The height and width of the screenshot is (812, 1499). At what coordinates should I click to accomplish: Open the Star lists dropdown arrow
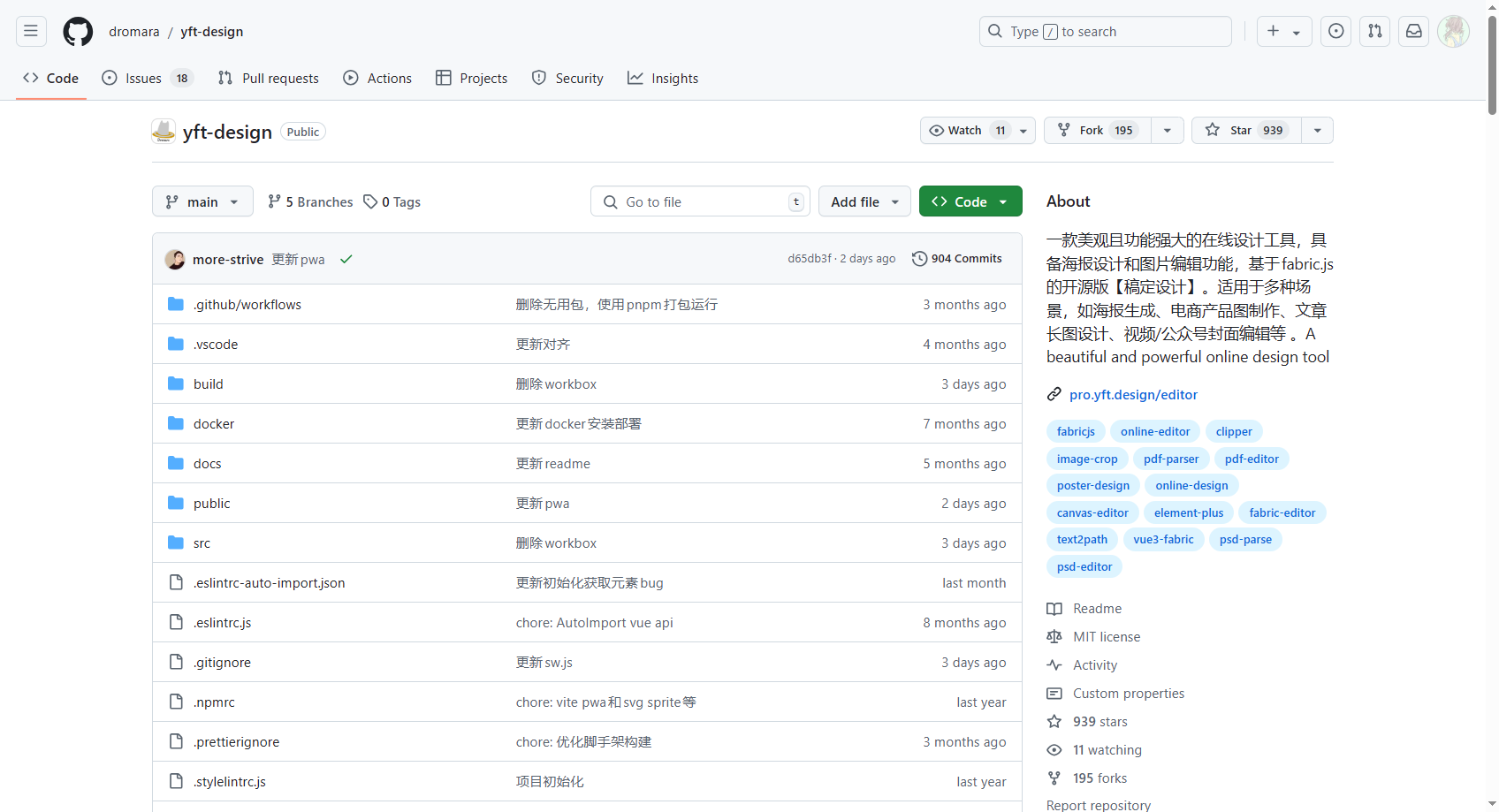tap(1318, 130)
